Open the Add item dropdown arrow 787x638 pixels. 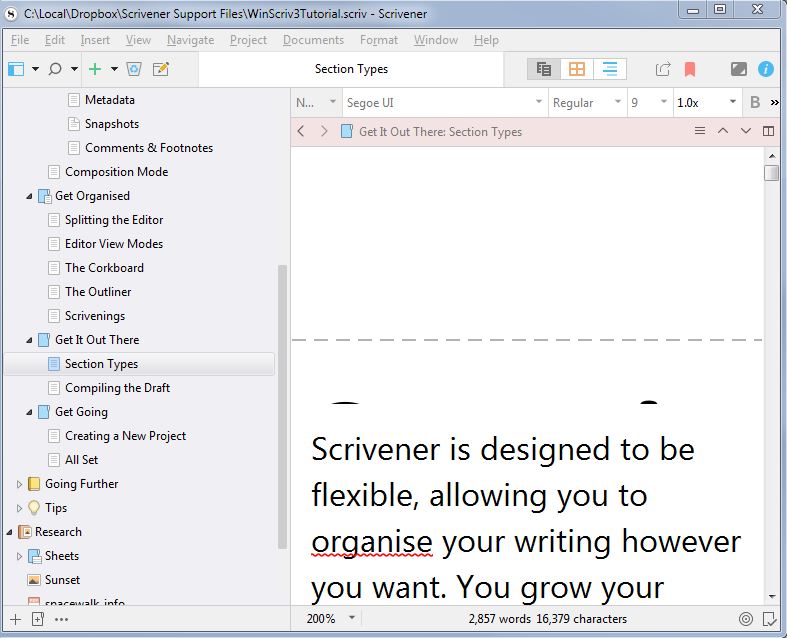[x=114, y=69]
